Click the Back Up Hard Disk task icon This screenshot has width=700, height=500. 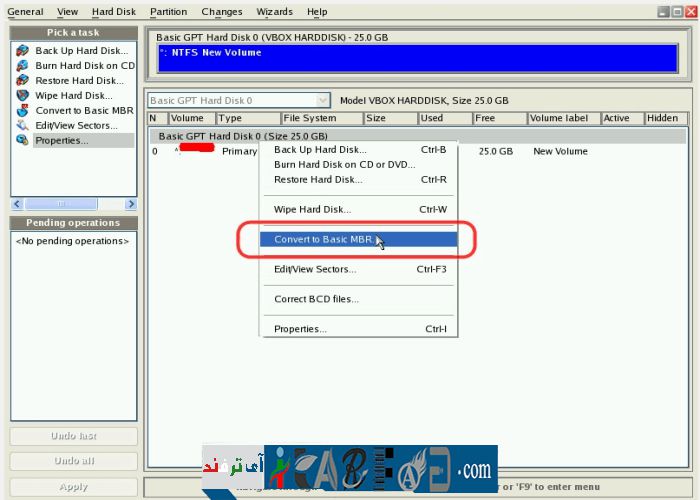[22, 51]
